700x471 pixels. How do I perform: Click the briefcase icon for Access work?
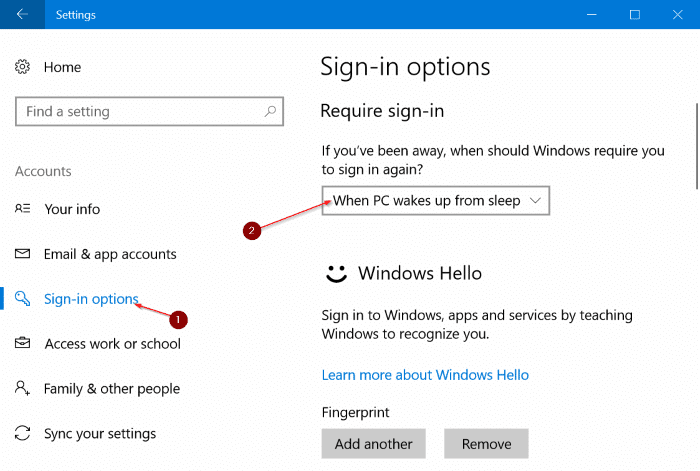[22, 343]
